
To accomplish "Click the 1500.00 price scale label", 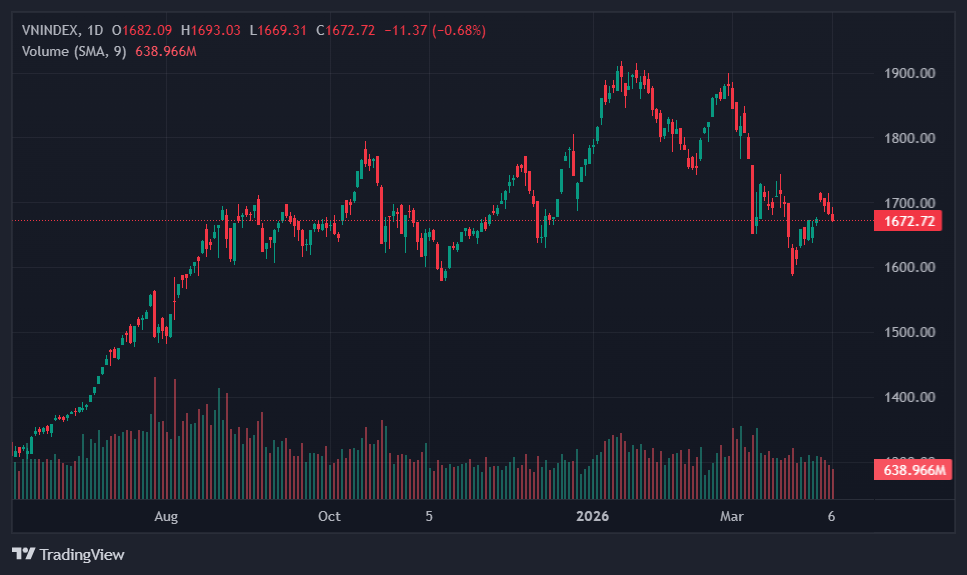I will tap(909, 332).
